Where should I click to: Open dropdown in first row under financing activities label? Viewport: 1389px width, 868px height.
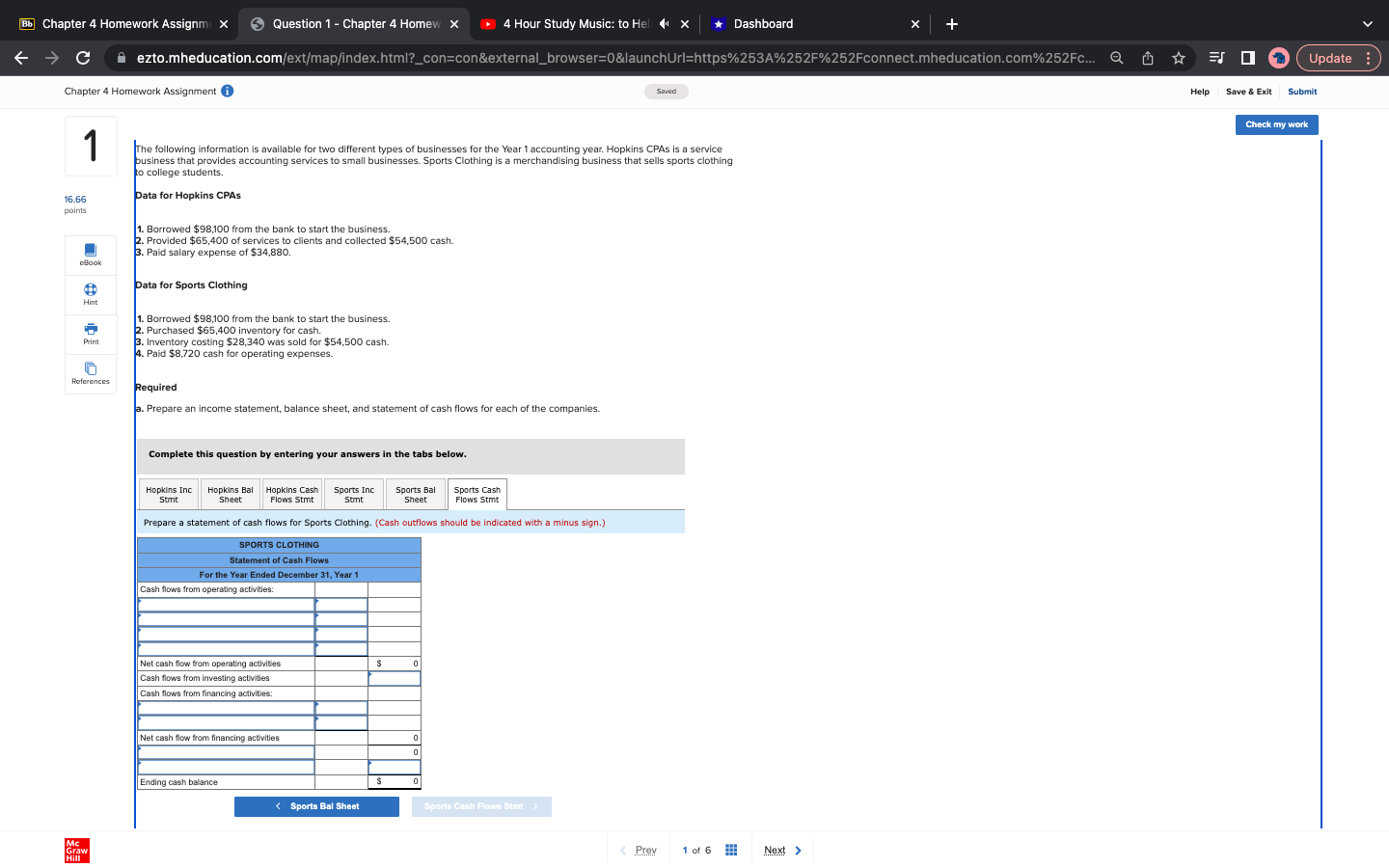[227, 708]
